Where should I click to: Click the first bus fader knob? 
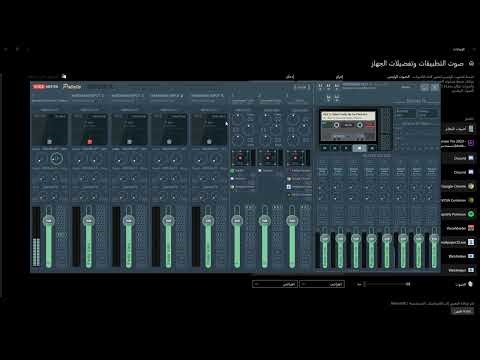[325, 238]
